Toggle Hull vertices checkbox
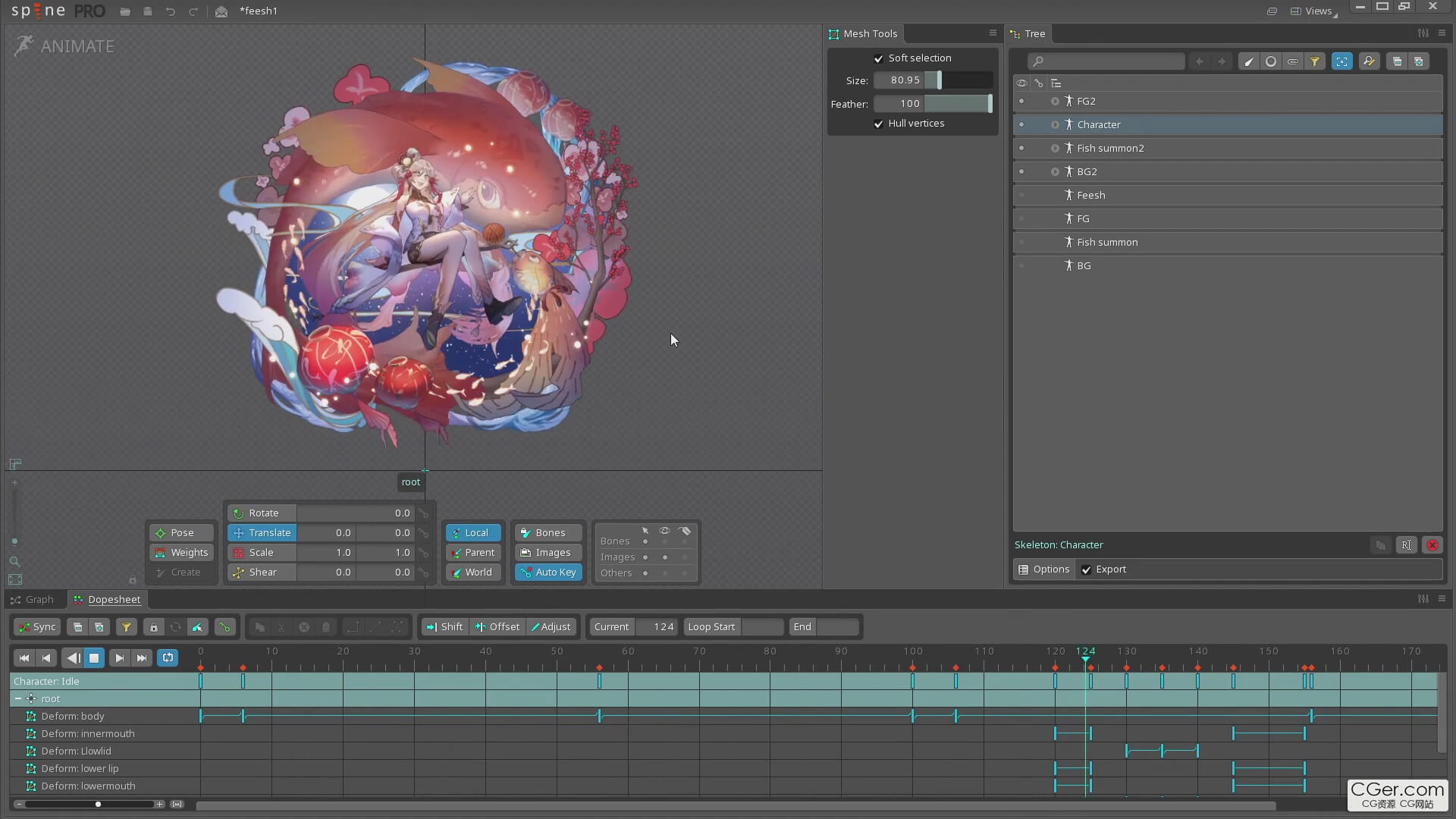The width and height of the screenshot is (1456, 819). tap(878, 124)
